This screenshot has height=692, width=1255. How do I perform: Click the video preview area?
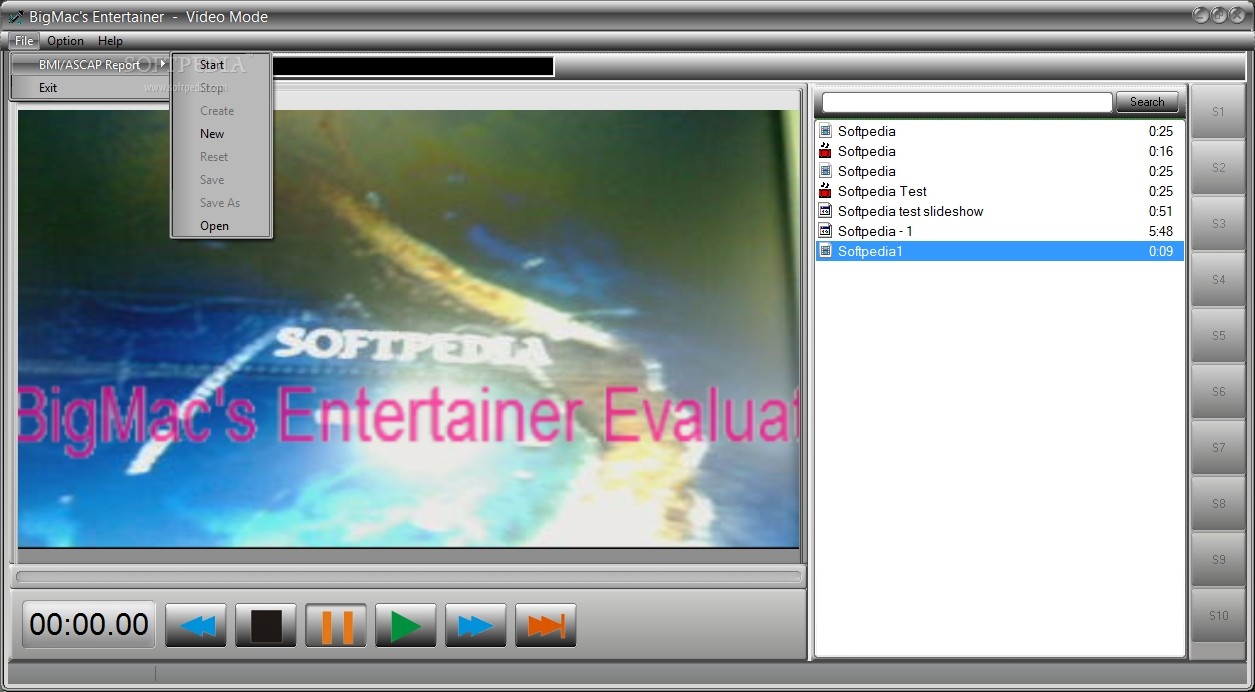pos(408,328)
